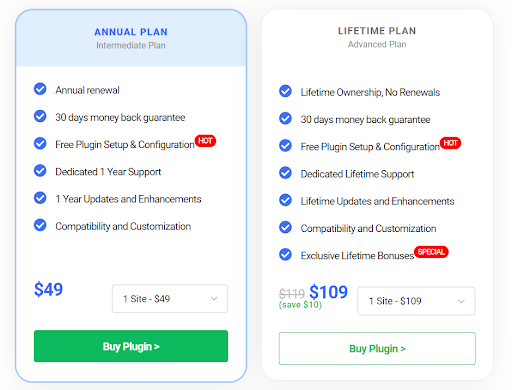Screen dimensions: 512x390
Task: Click the checkmark next to Lifetime Ownership, No Renewals
Action: coord(285,91)
